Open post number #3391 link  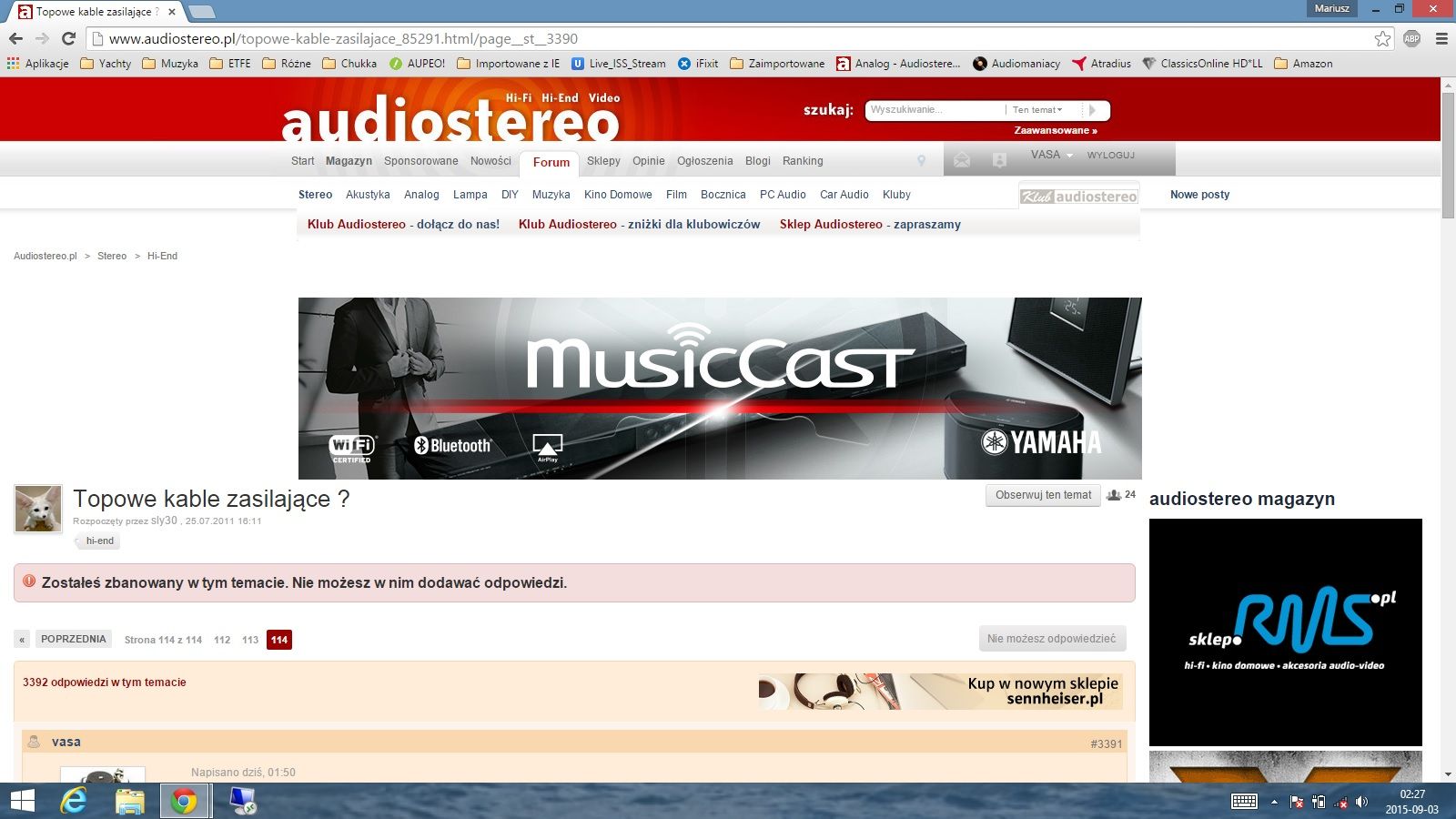click(x=1106, y=744)
